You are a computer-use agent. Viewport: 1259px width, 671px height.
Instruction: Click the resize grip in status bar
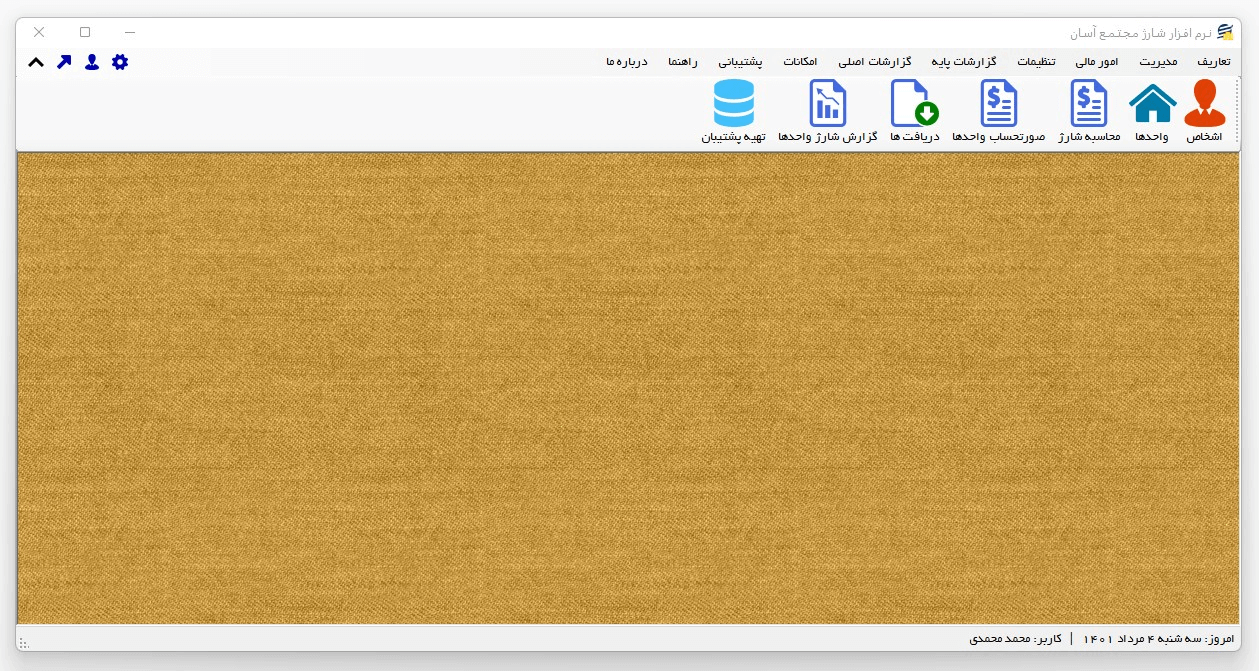(24, 643)
